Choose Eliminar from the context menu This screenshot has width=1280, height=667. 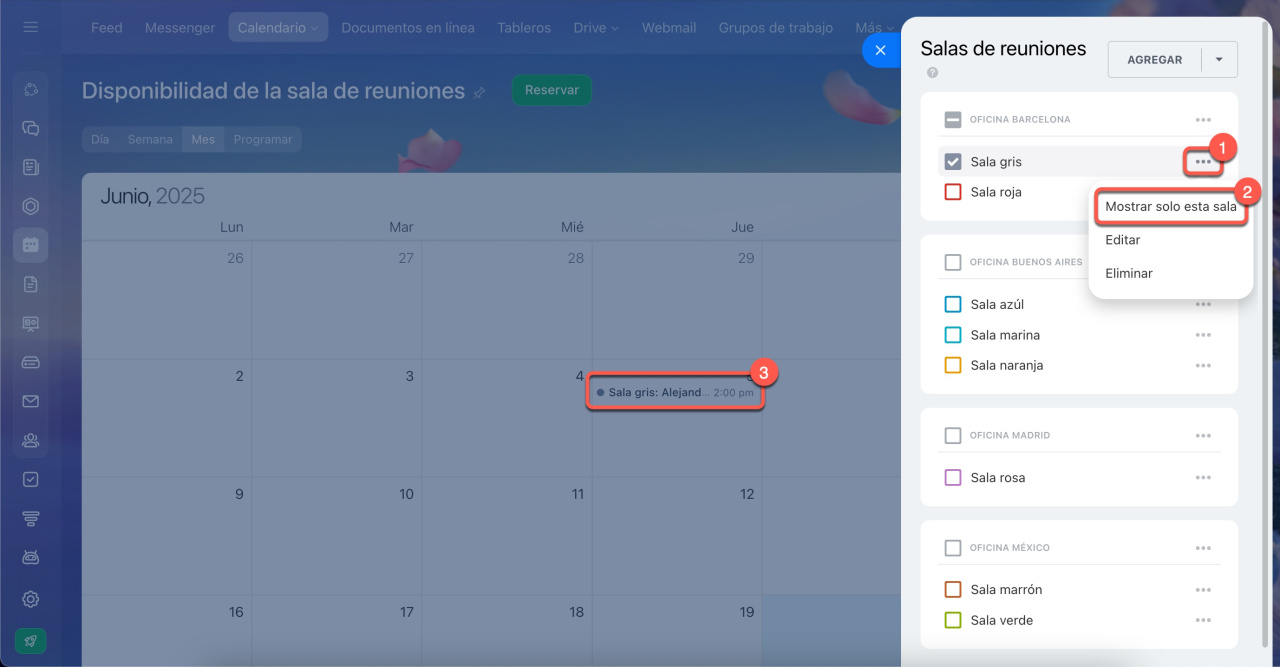click(x=1128, y=273)
